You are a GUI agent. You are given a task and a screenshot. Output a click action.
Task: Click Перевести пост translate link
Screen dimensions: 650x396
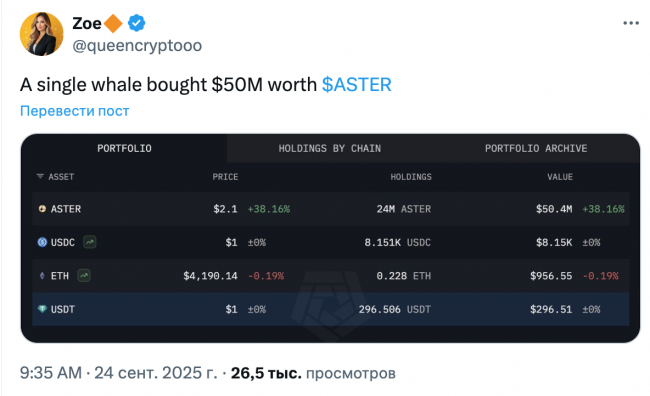(75, 111)
